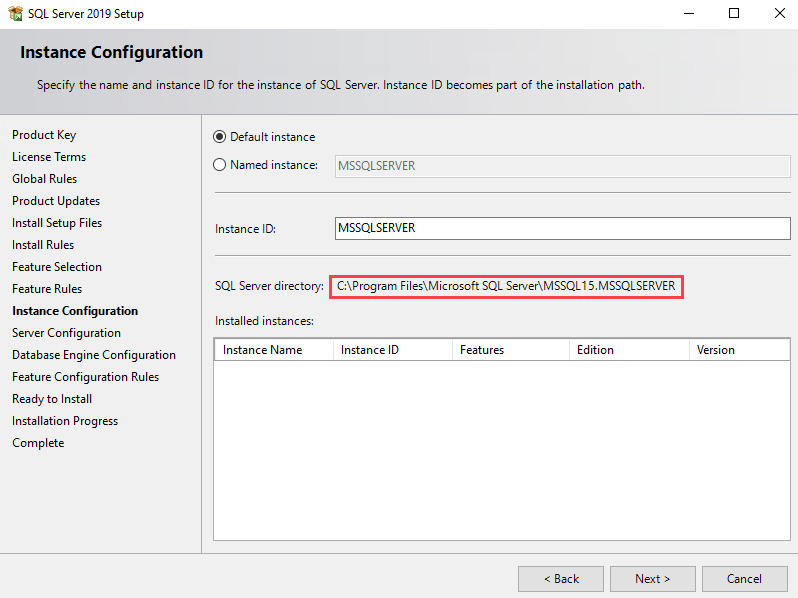This screenshot has height=598, width=798.
Task: Click the Version column header
Action: pyautogui.click(x=739, y=350)
